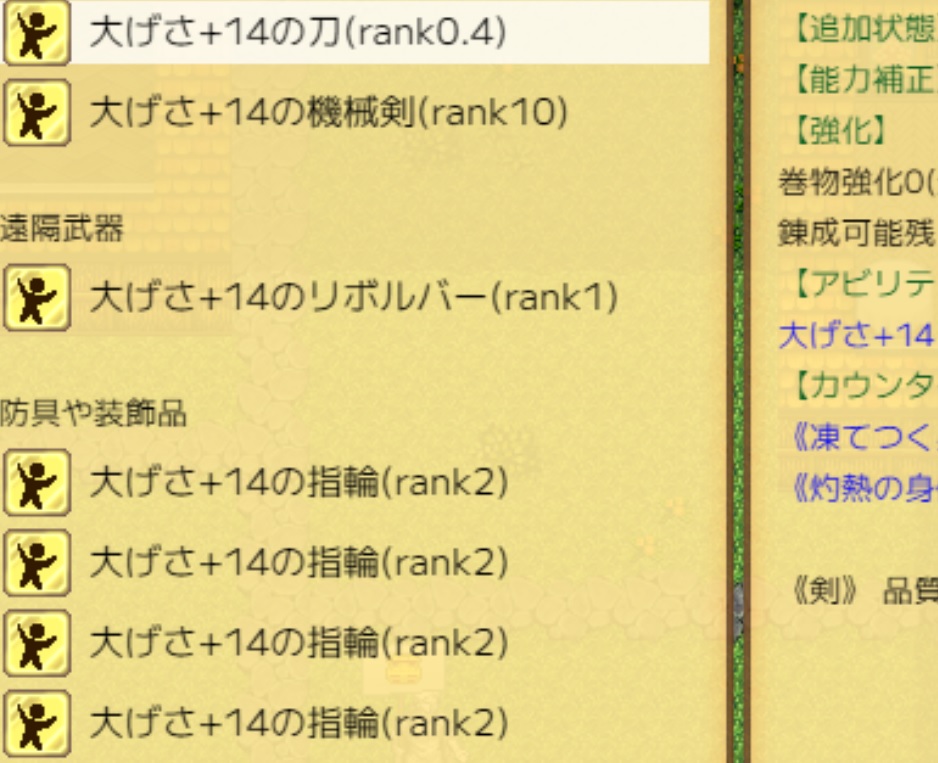
Task: Click the icon next to 大げさ+14の機械剣
Action: pyautogui.click(x=36, y=113)
